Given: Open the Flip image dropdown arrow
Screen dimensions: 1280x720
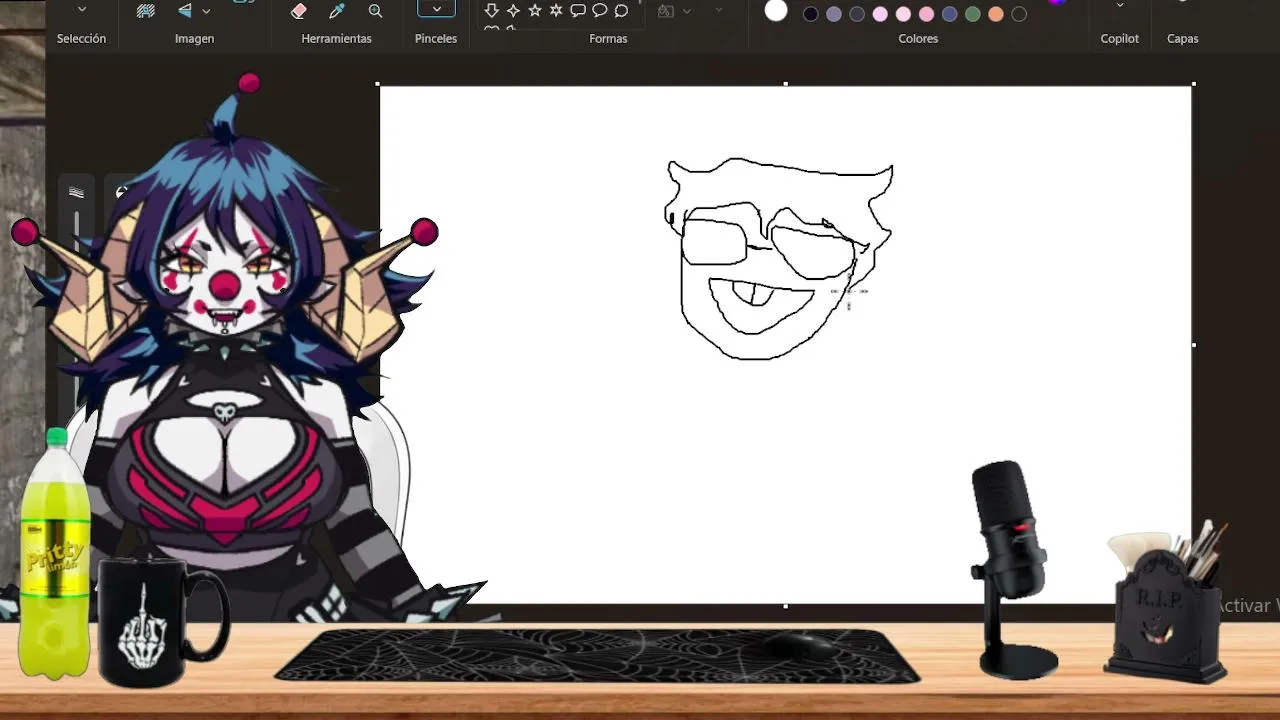Looking at the screenshot, I should [x=206, y=11].
